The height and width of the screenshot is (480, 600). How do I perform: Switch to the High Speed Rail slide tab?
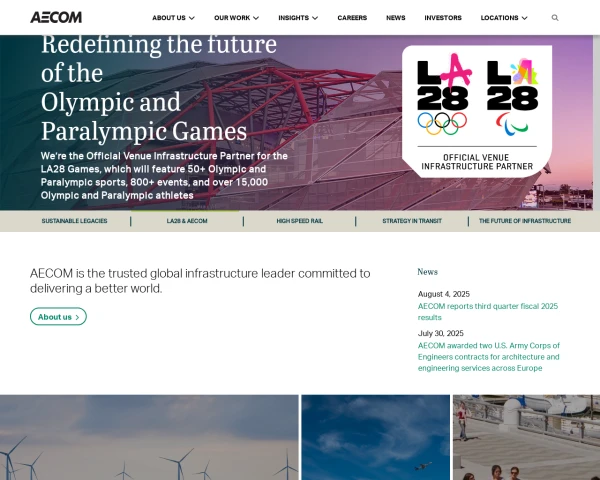coord(300,221)
